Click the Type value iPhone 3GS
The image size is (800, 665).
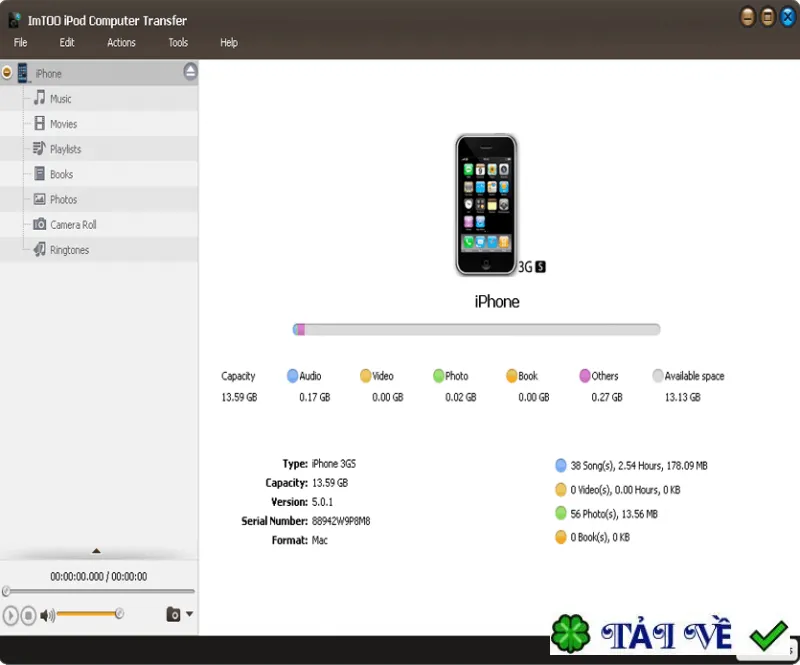(334, 464)
